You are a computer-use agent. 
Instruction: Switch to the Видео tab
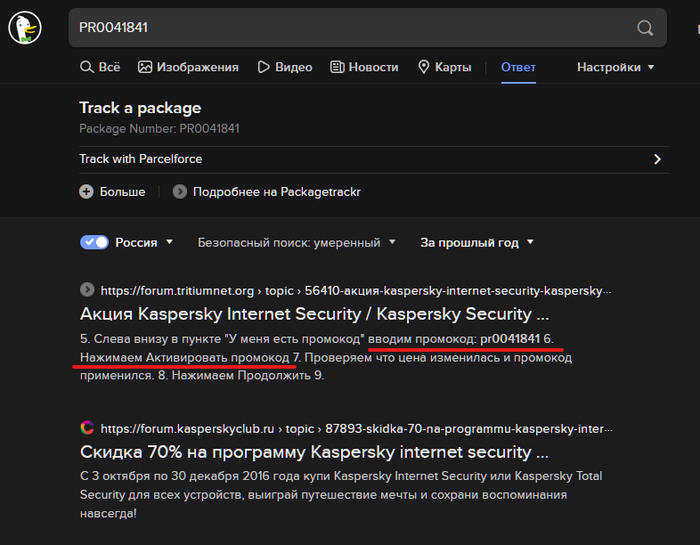pos(285,67)
